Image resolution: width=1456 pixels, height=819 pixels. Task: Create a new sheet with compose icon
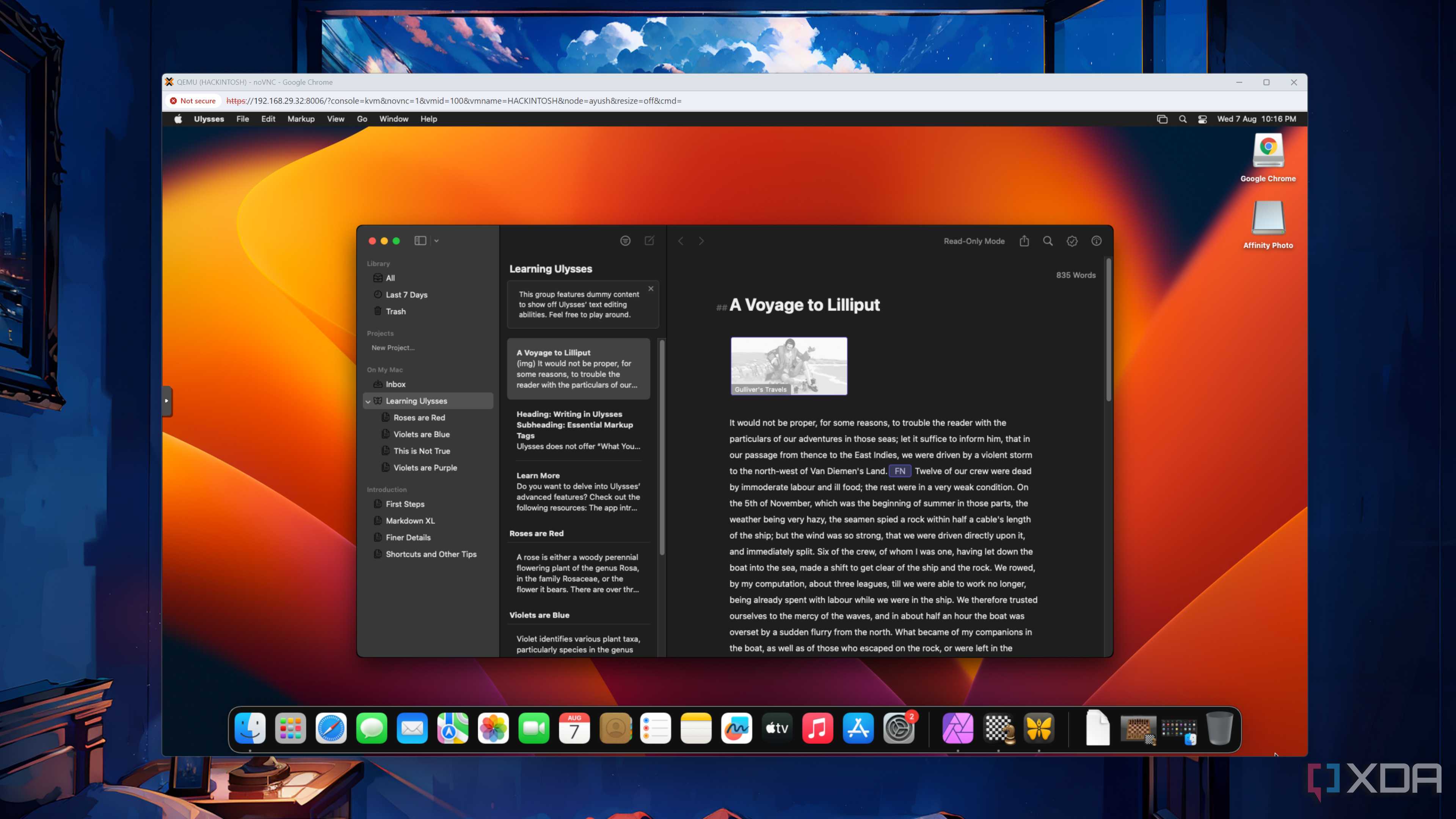[650, 241]
